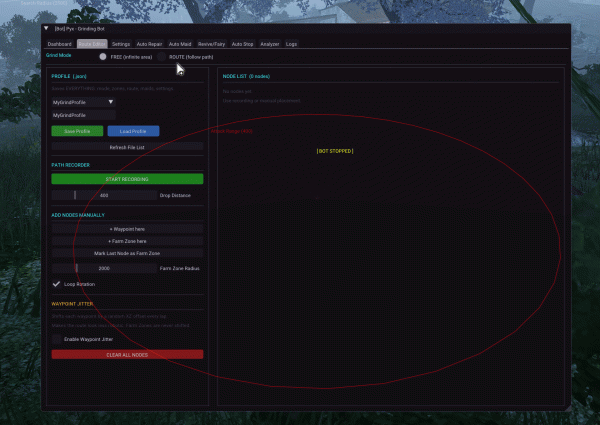Select FREE (infinite area) grind mode
Viewport: 600px width, 425px height.
(103, 57)
